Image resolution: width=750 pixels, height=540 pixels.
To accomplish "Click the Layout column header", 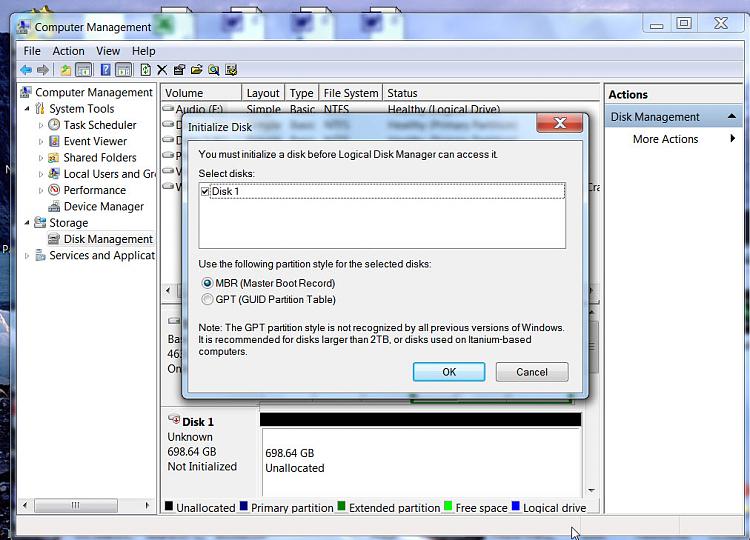I will 263,93.
